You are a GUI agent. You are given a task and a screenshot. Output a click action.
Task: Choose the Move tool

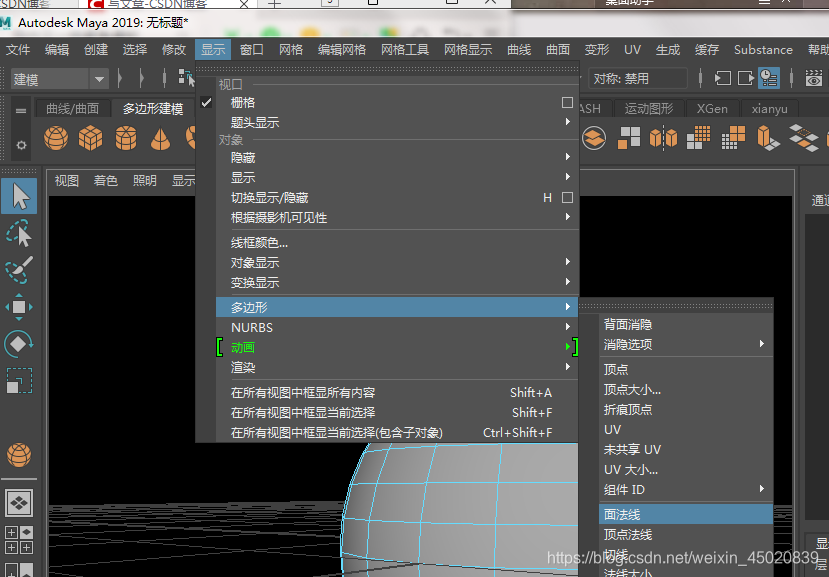click(19, 307)
